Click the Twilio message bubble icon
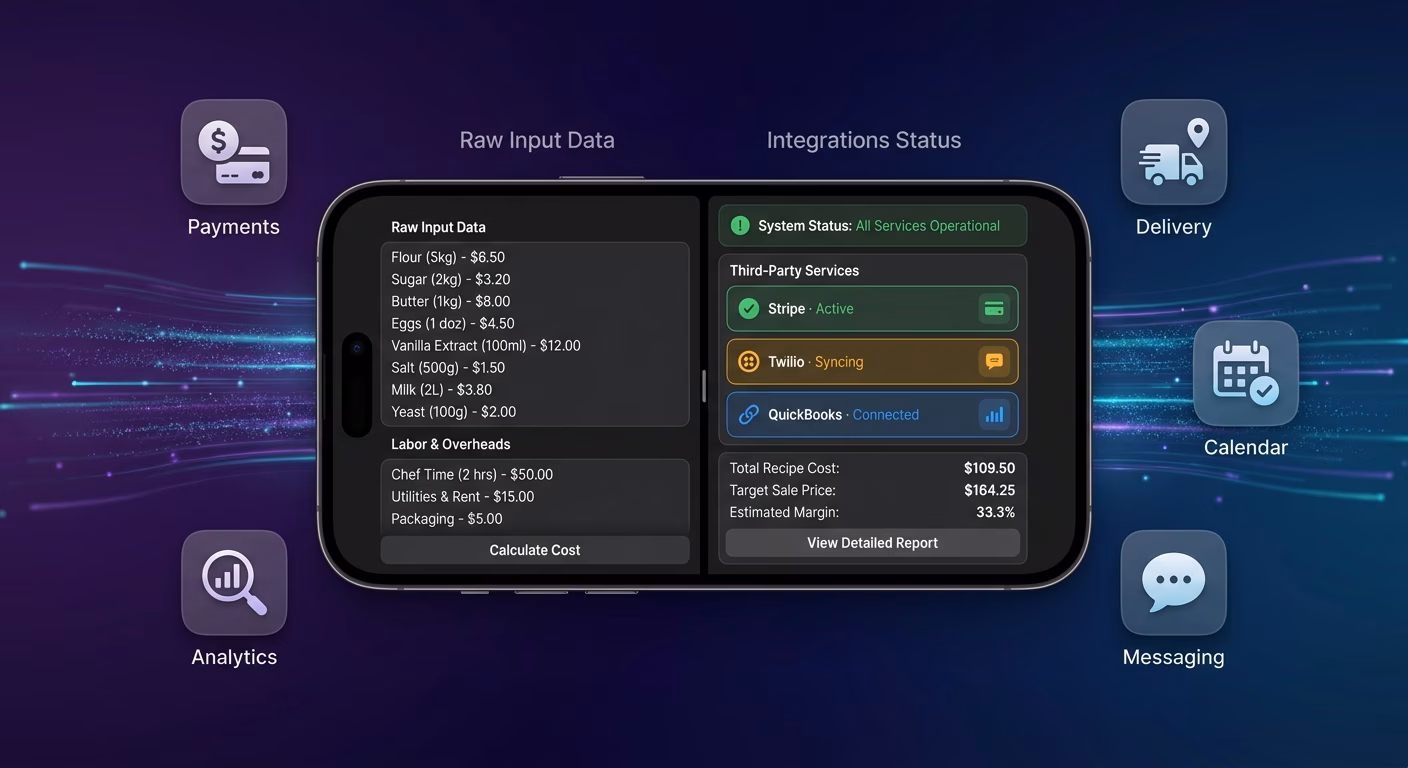This screenshot has height=768, width=1408. [x=994, y=362]
